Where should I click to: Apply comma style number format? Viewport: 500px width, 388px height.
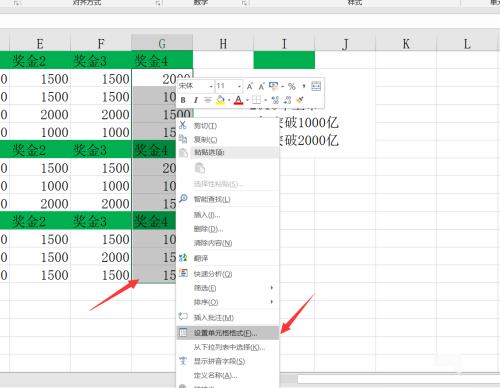point(304,86)
